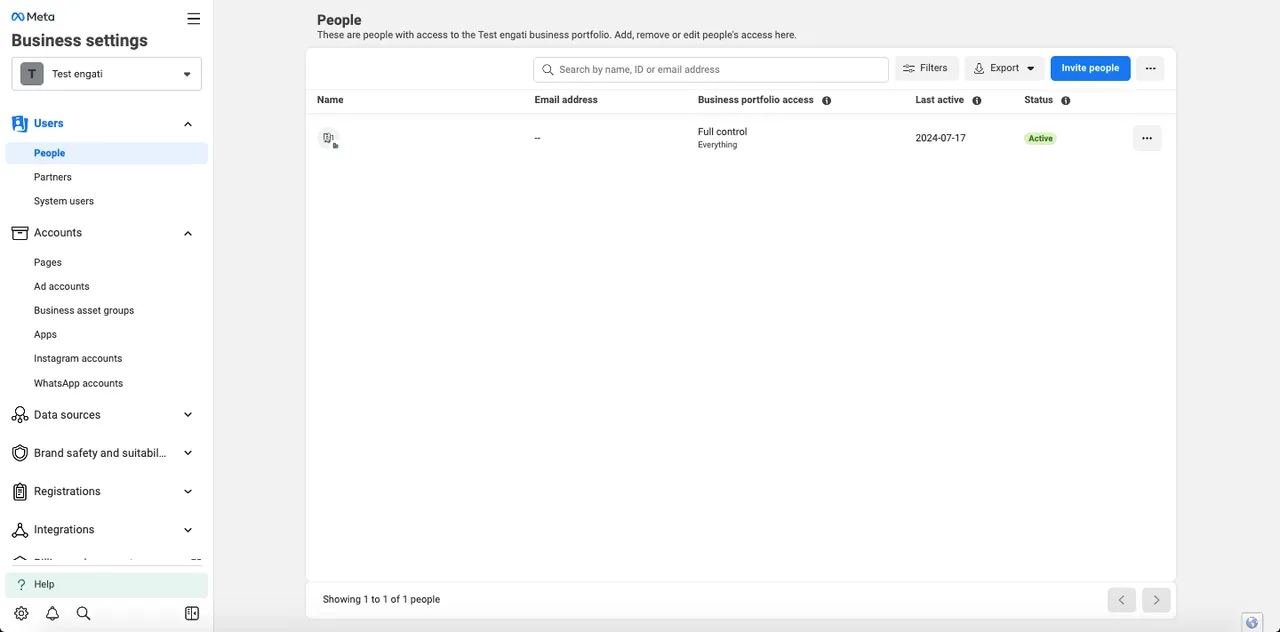Open the Export dropdown arrow
This screenshot has height=632, width=1280.
pyautogui.click(x=1030, y=68)
